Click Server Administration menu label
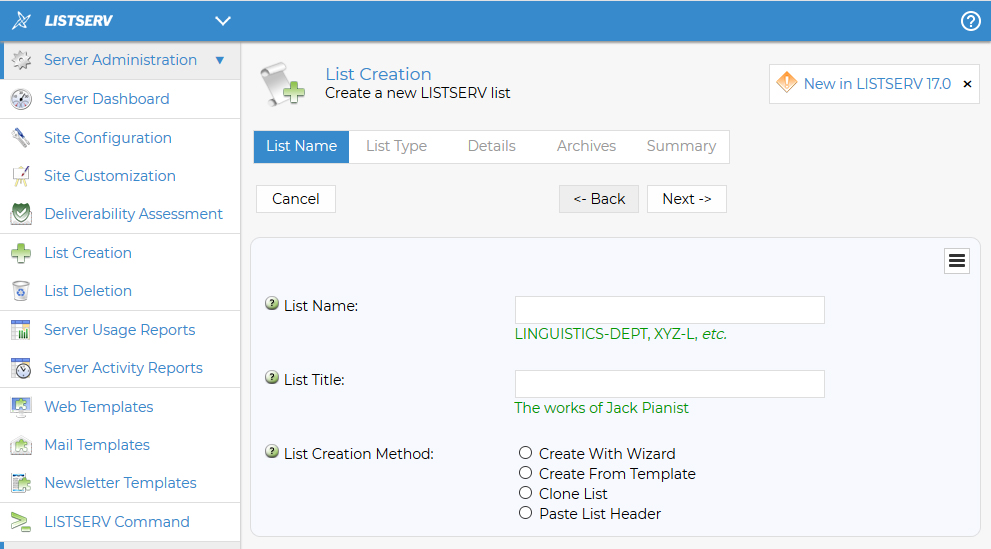 120,60
